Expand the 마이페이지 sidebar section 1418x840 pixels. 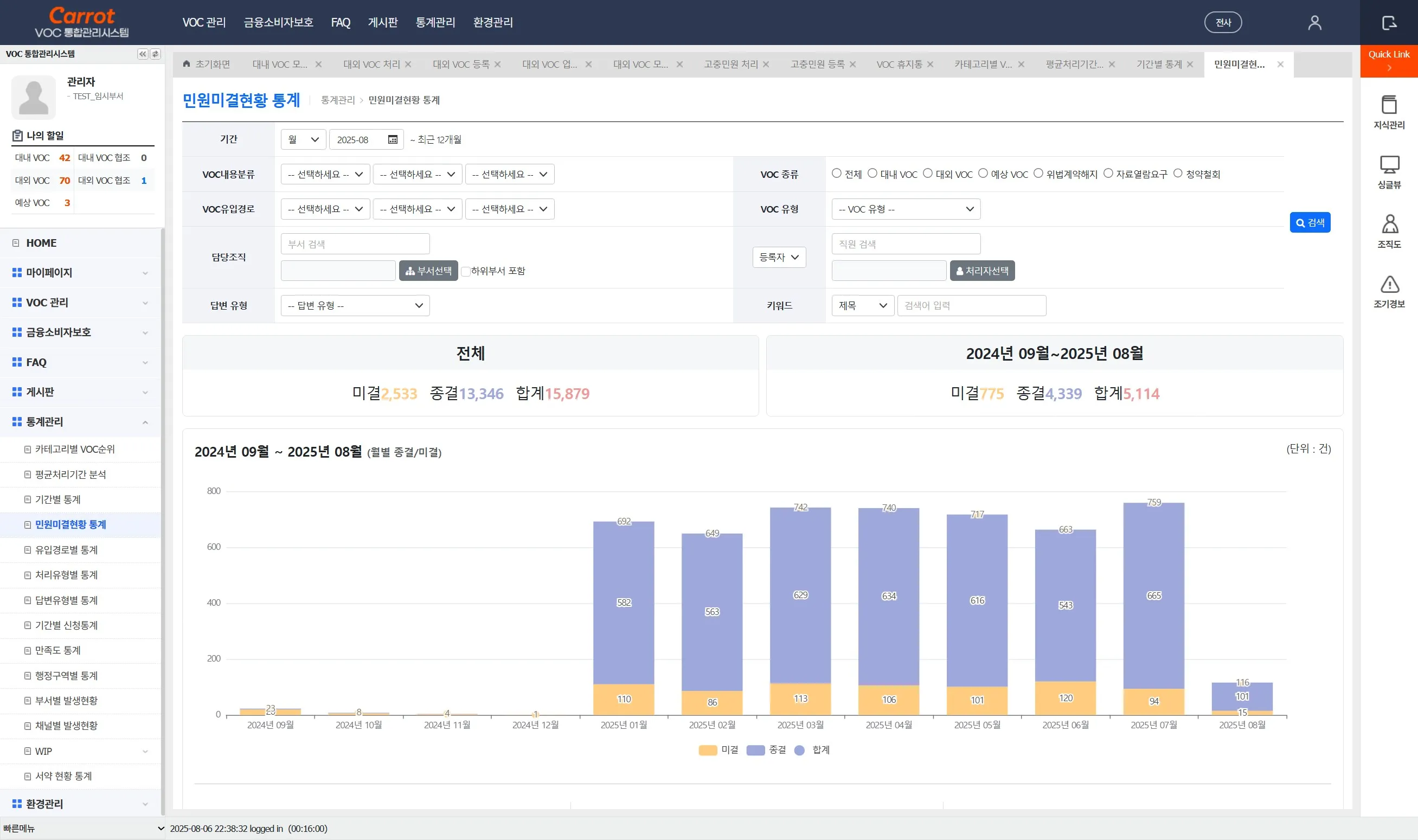point(80,272)
